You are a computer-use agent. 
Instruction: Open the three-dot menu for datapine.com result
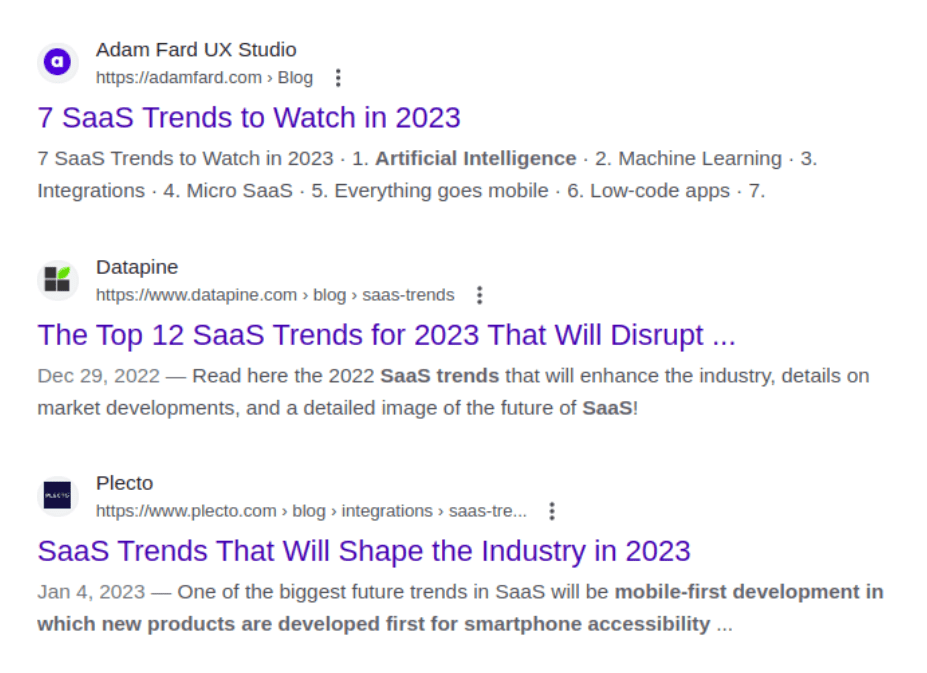pyautogui.click(x=480, y=295)
